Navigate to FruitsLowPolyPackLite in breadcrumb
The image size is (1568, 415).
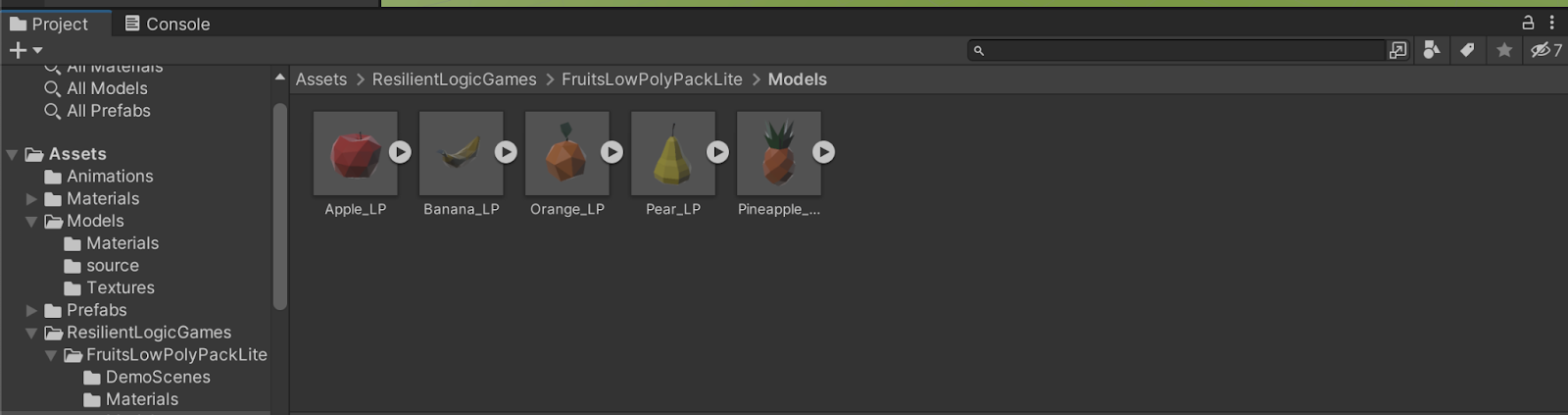(x=652, y=79)
